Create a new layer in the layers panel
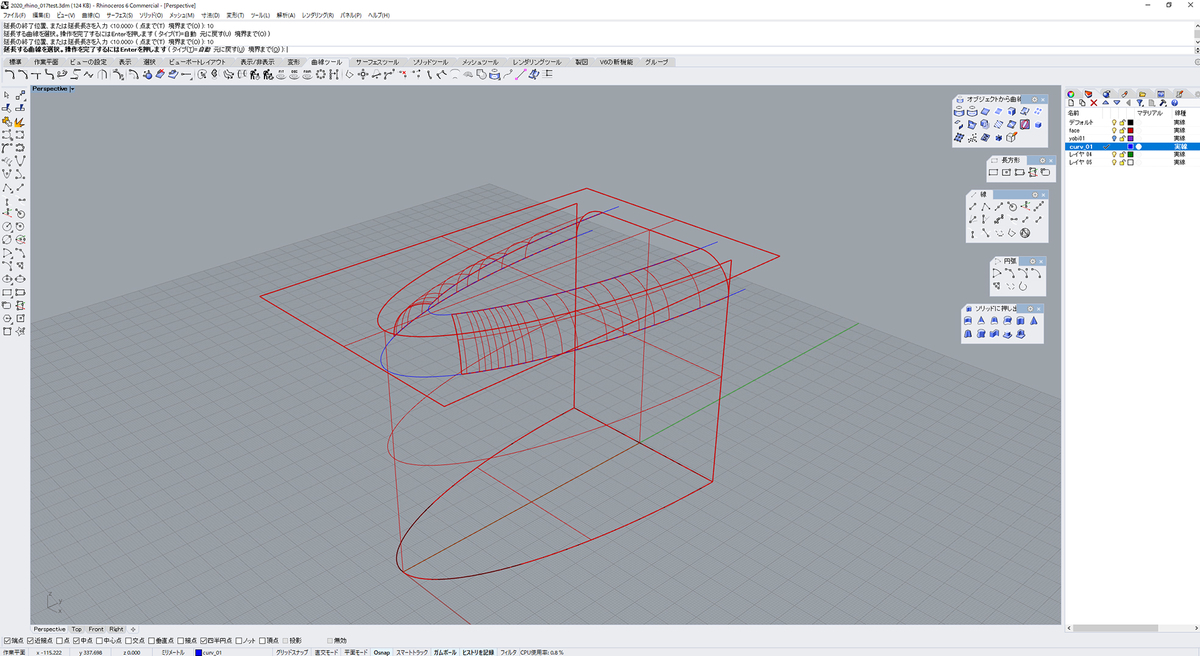The image size is (1200, 656). (x=1071, y=103)
